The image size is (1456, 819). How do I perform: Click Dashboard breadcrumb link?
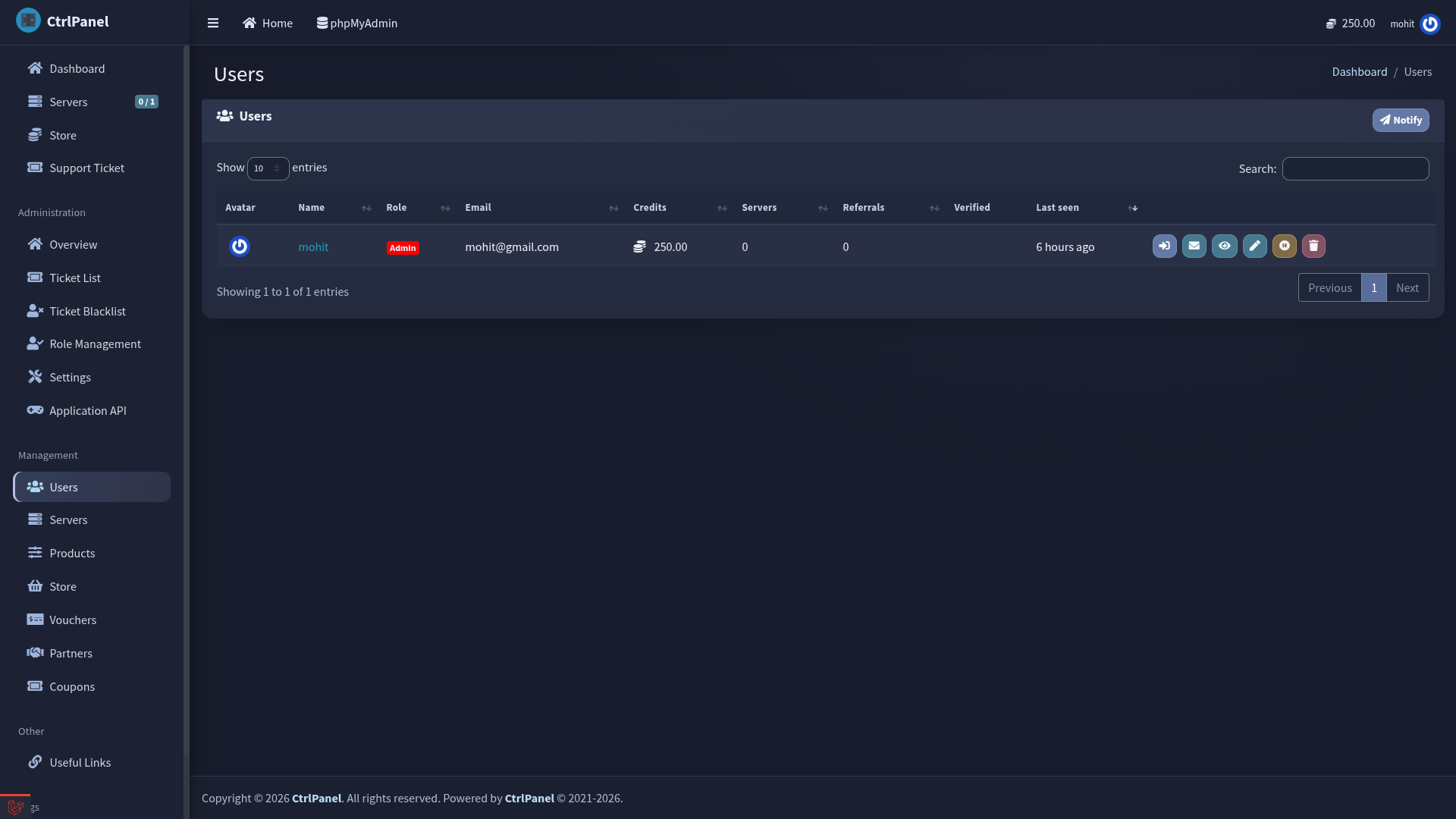pos(1359,71)
